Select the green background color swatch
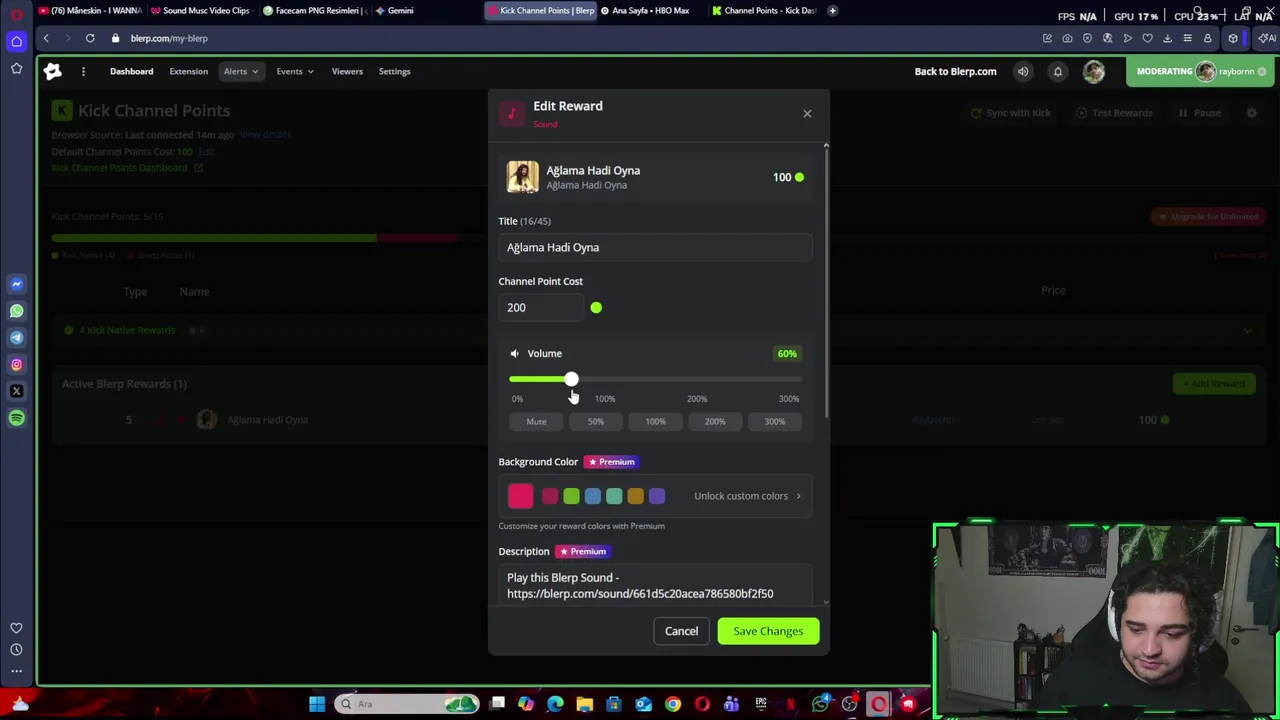The image size is (1280, 720). [x=571, y=496]
